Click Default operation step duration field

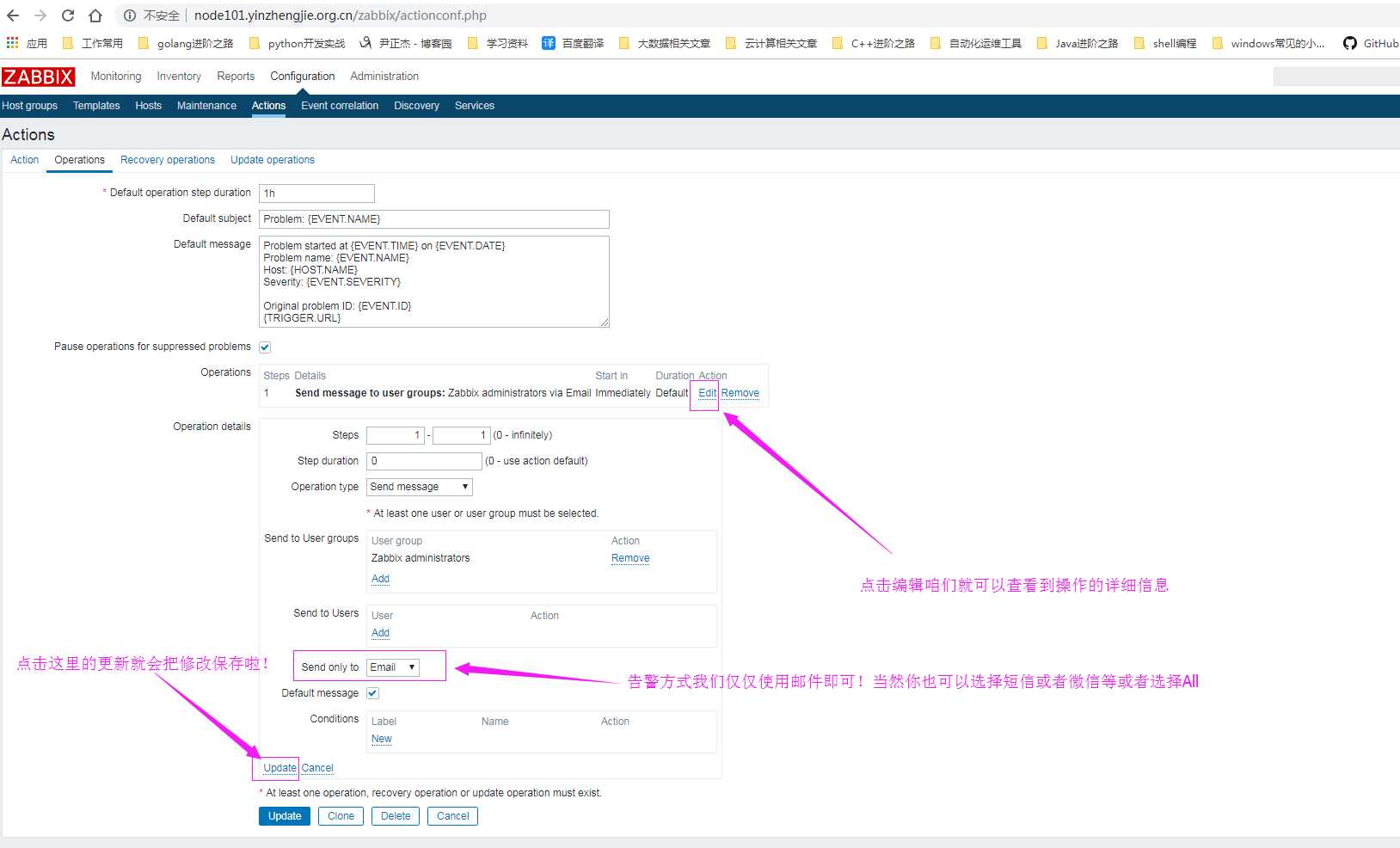coord(316,194)
